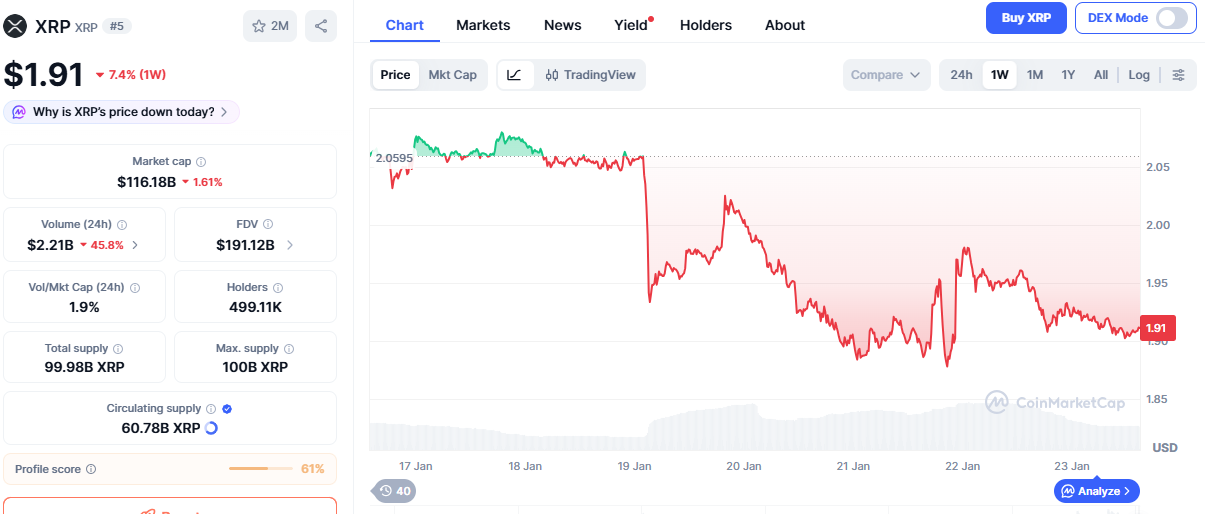1205x514 pixels.
Task: Switch chart to Mkt Cap view
Action: point(452,75)
